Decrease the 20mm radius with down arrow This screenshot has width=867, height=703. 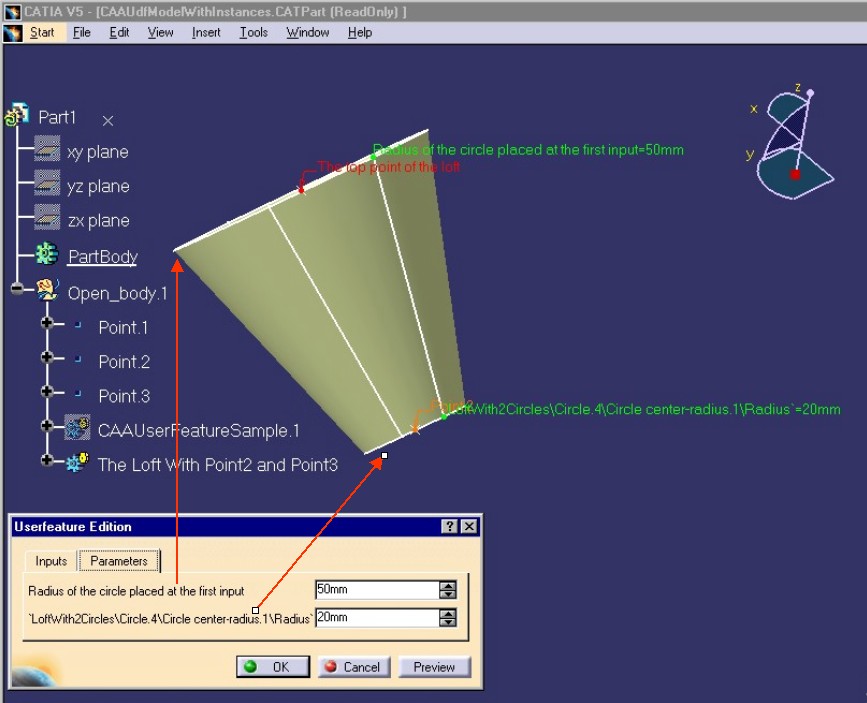coord(448,622)
